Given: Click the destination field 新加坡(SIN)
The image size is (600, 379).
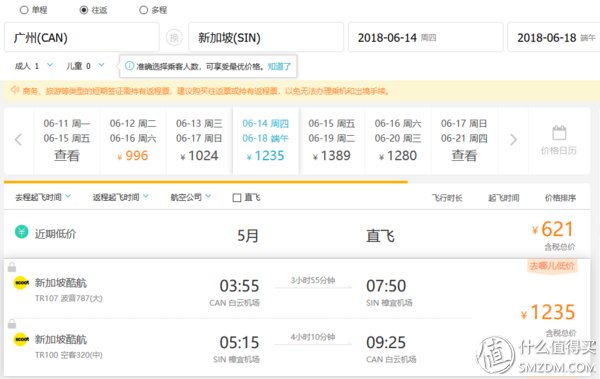Looking at the screenshot, I should tap(266, 37).
